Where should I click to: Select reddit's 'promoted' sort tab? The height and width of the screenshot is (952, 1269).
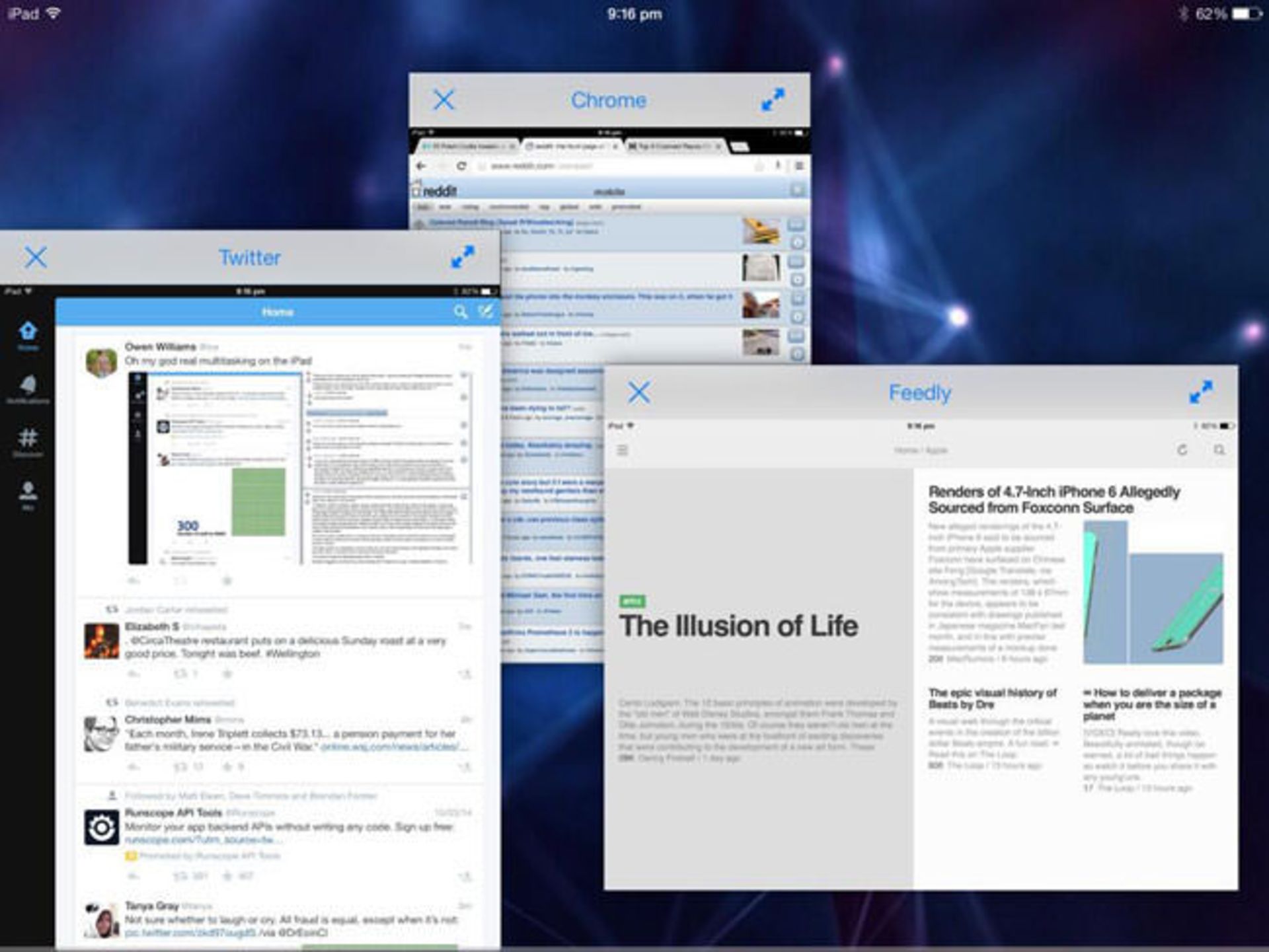626,207
